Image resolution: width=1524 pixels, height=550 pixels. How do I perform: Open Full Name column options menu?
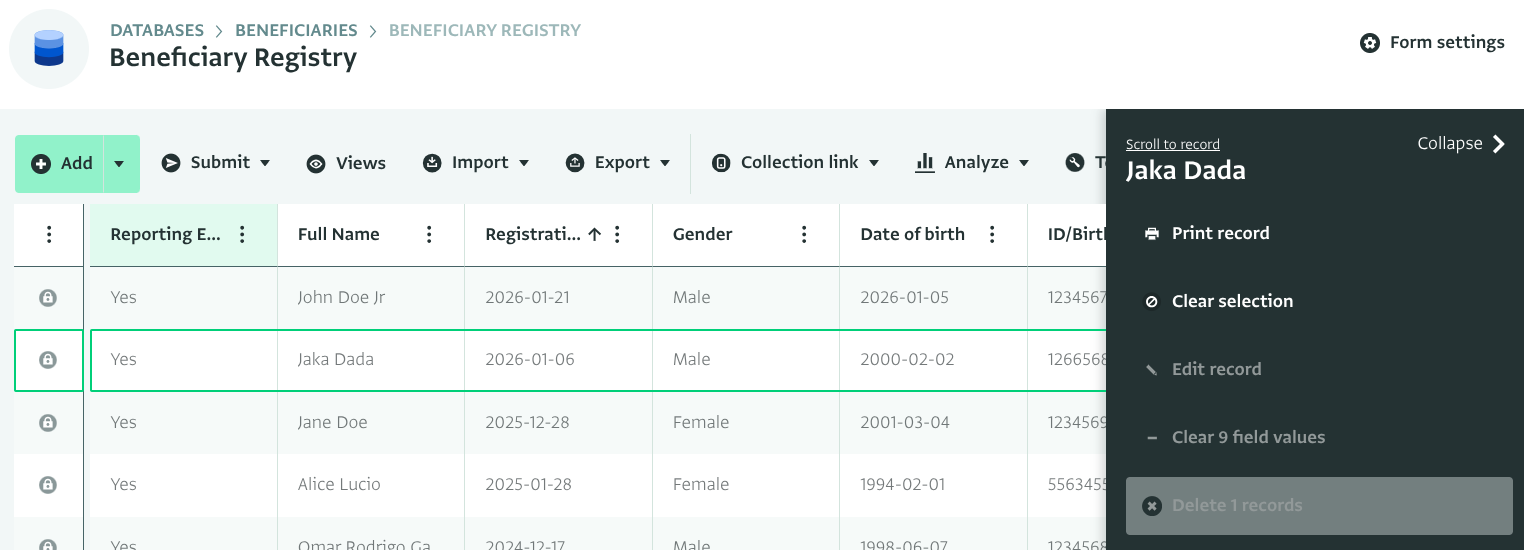[x=429, y=235]
